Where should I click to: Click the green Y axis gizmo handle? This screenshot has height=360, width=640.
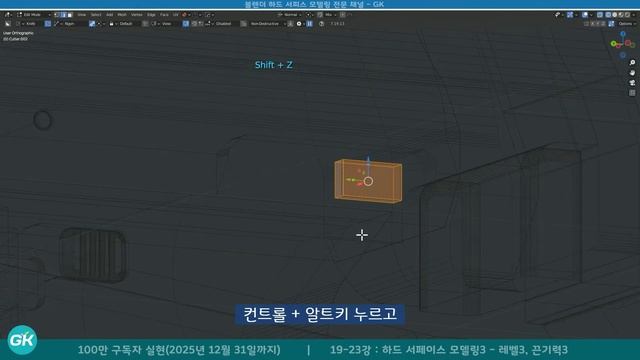[x=613, y=44]
